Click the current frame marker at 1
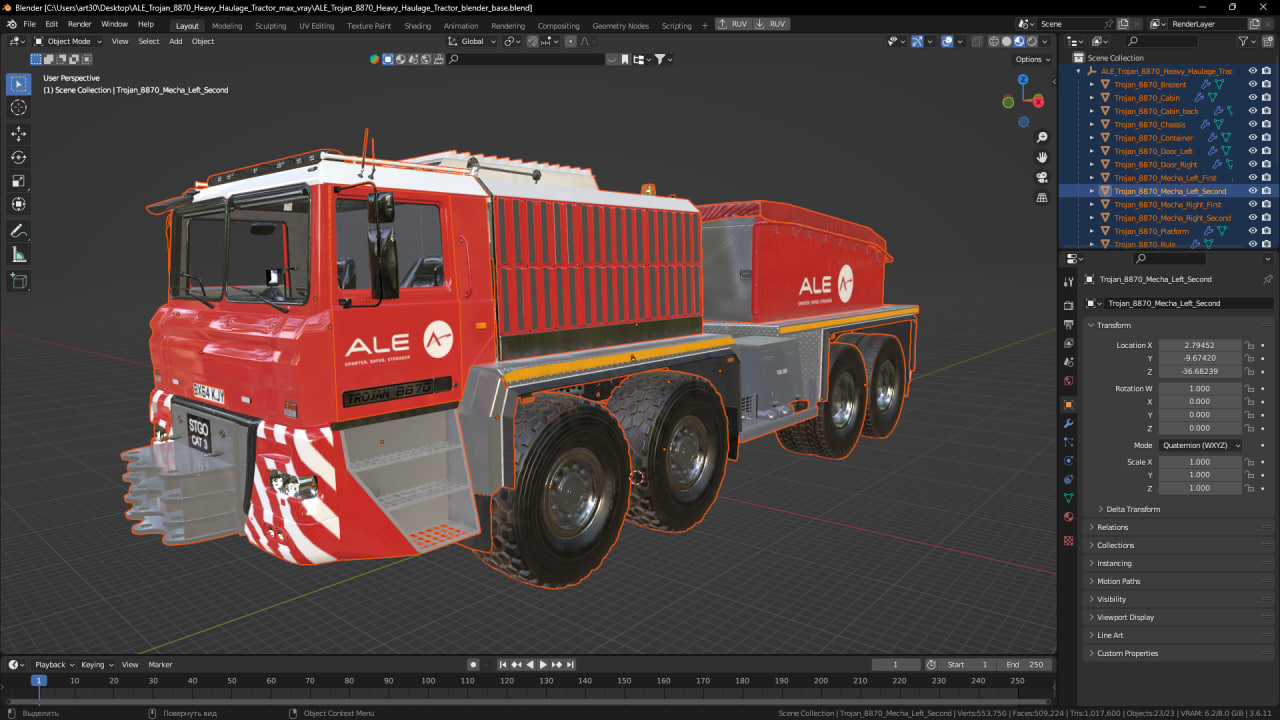Viewport: 1280px width, 720px height. (x=38, y=680)
